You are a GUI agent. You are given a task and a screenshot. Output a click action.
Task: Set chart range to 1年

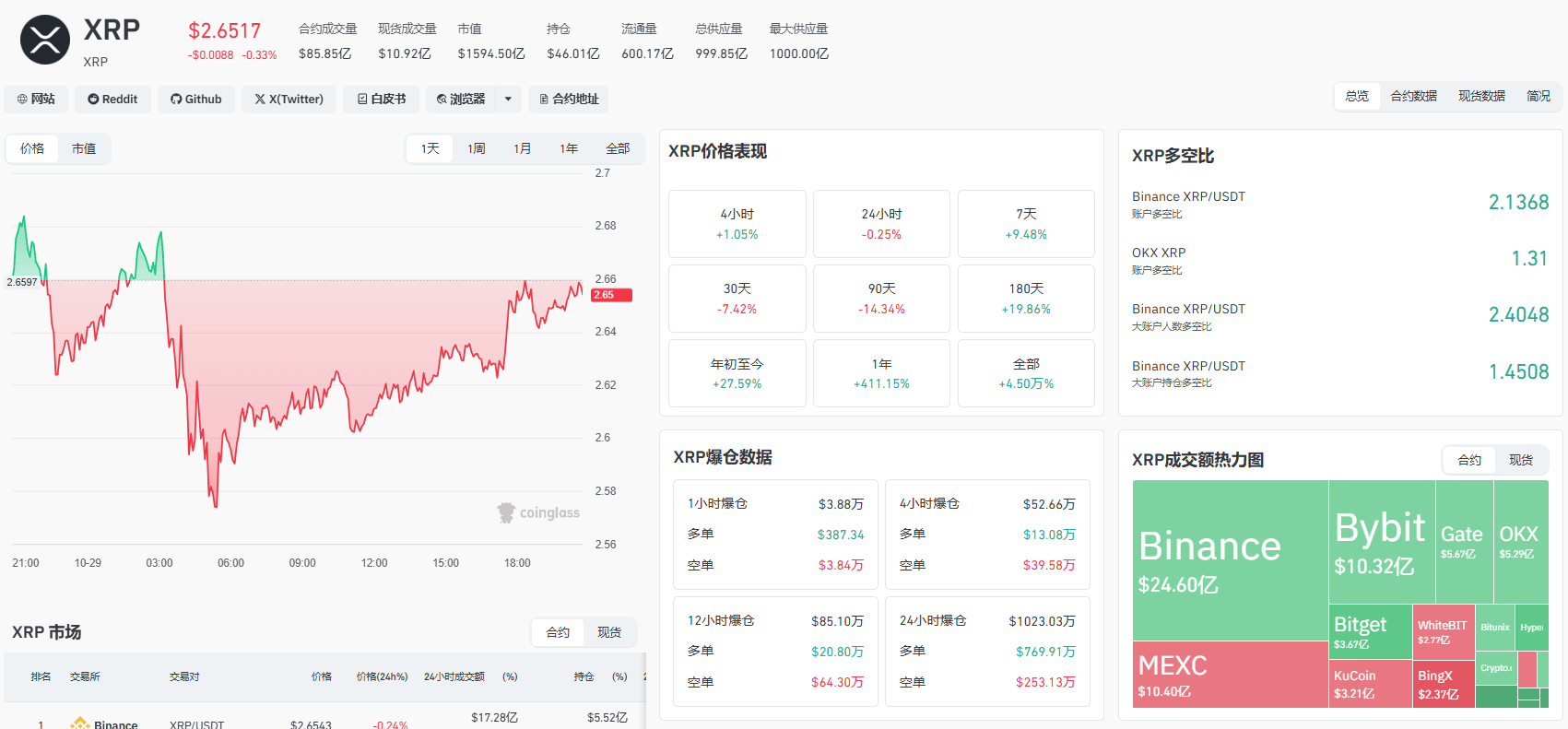click(x=569, y=148)
